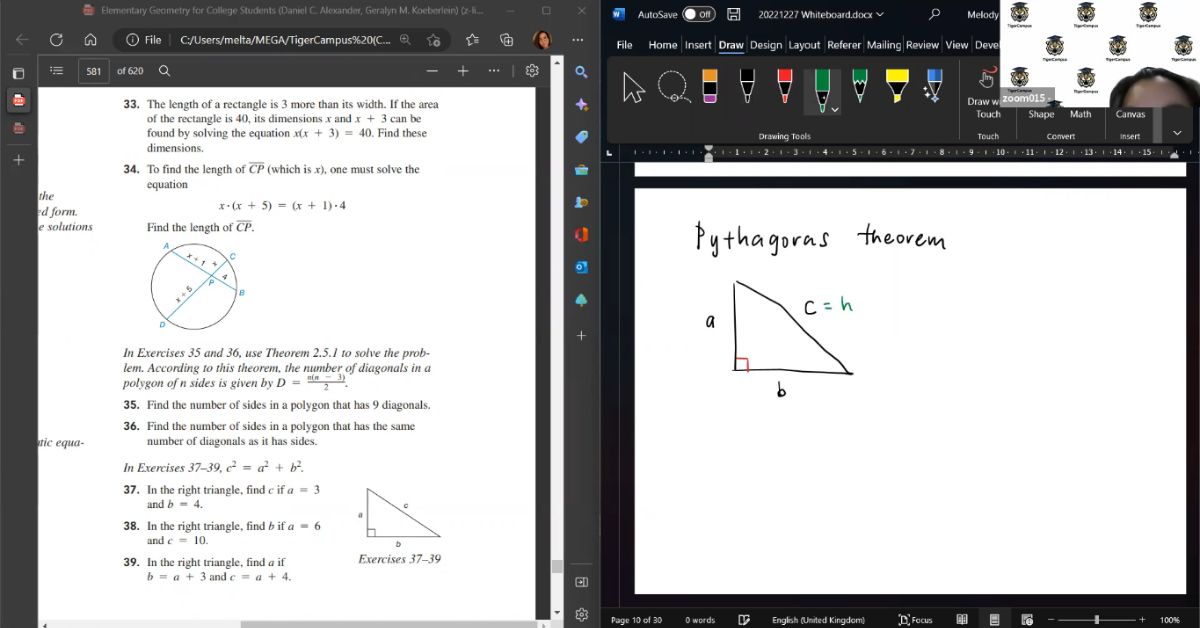Zoom out the PDF with minus
Viewport: 1200px width, 628px height.
432,71
